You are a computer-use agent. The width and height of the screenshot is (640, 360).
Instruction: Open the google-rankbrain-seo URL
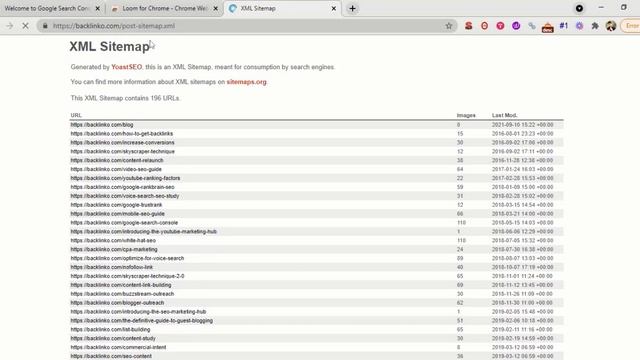point(122,187)
